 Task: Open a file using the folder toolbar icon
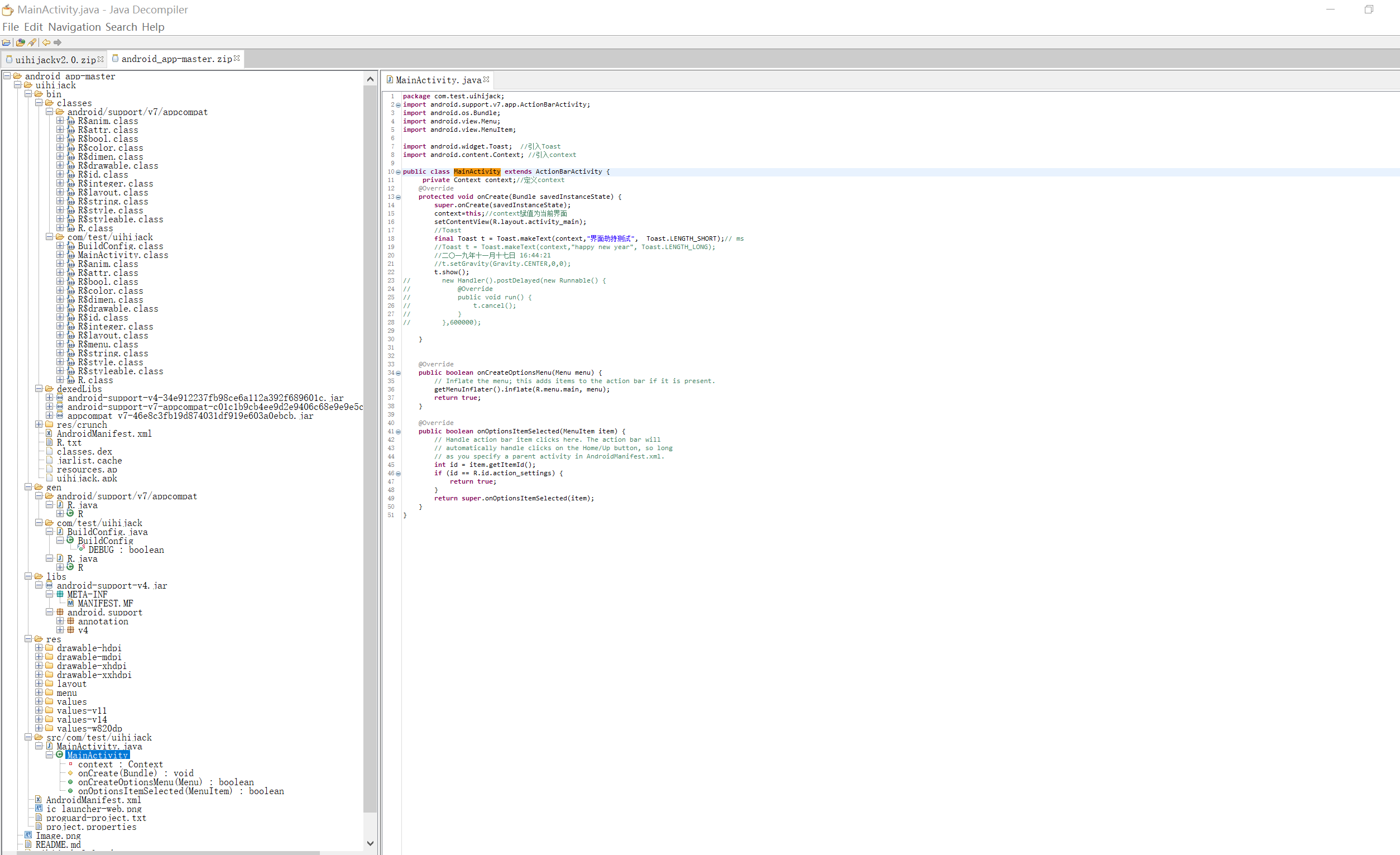[7, 42]
